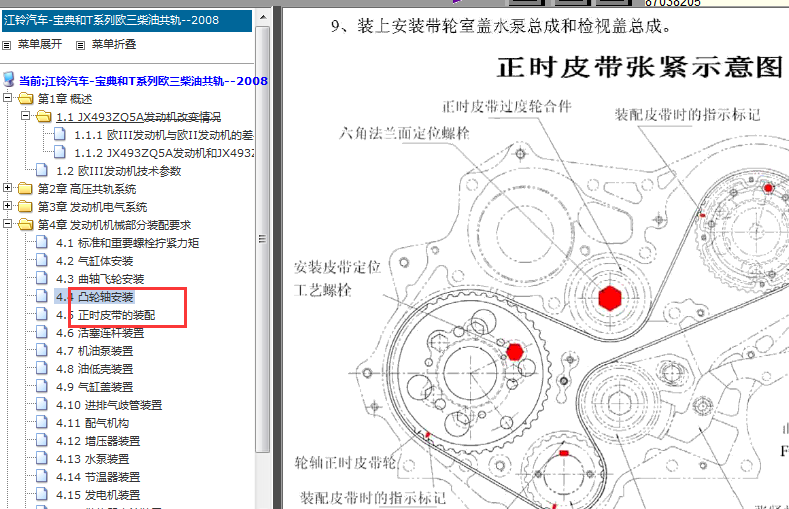Expand the 第3章 发动机电气系统 node
This screenshot has width=789, height=509.
8,206
